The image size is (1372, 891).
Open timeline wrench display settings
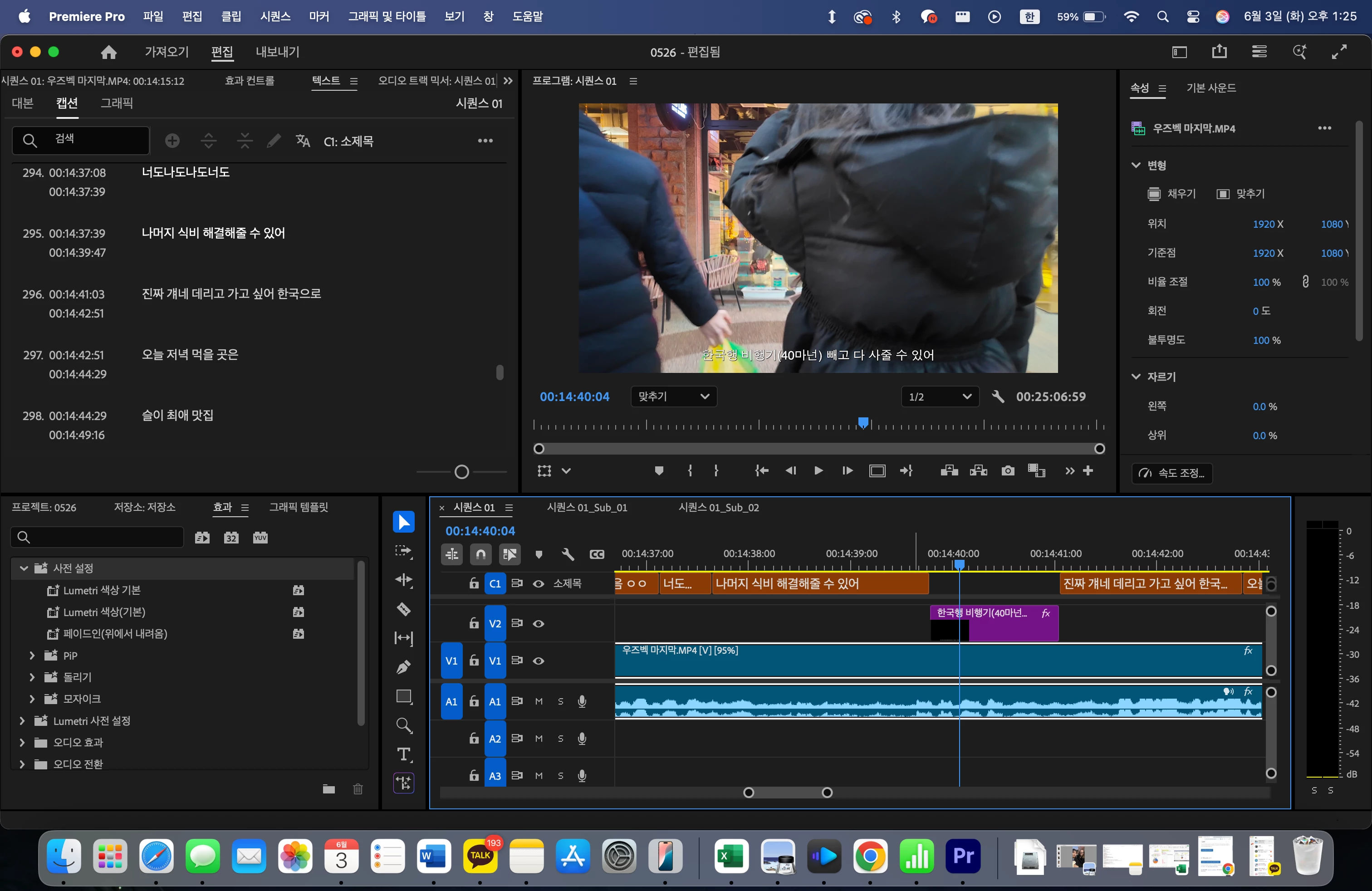[567, 554]
